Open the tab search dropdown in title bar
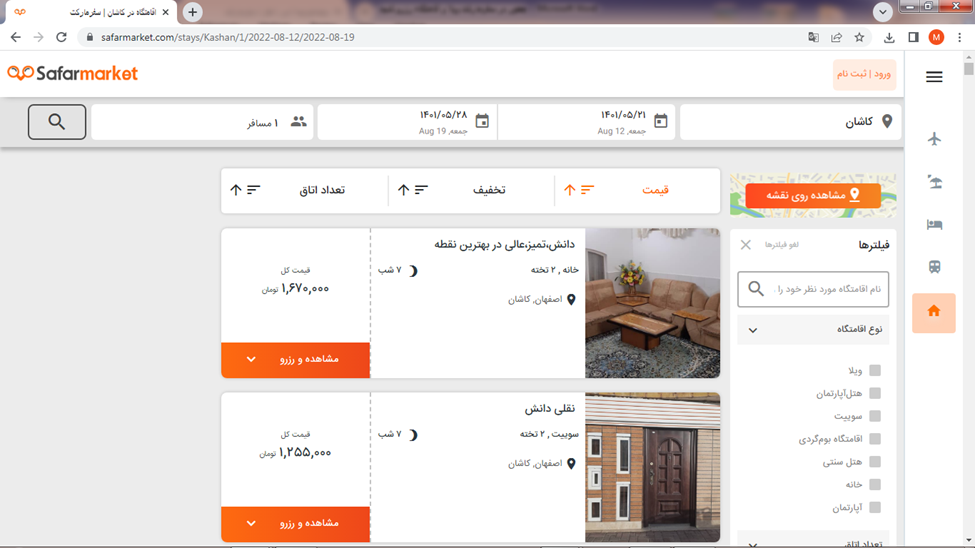The image size is (975, 548). 882,12
